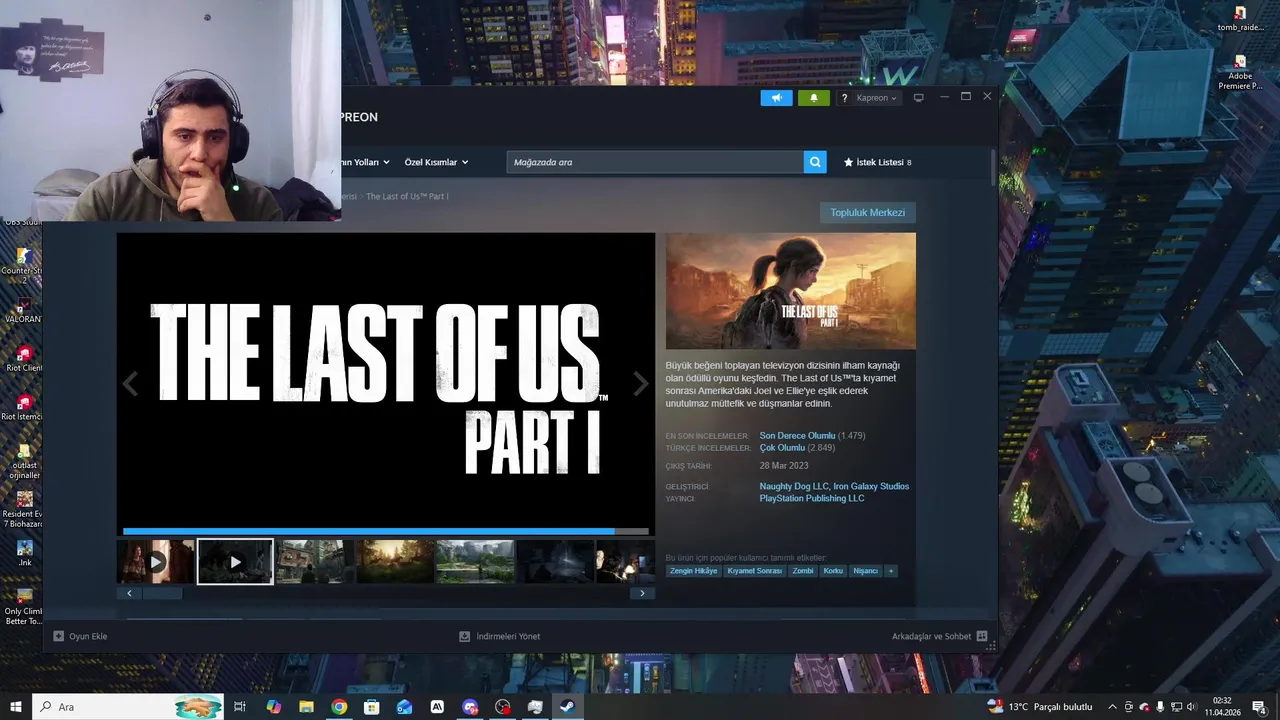Open Iron Galaxy Studios developer page
Screen dimensions: 1280x720
(x=871, y=486)
